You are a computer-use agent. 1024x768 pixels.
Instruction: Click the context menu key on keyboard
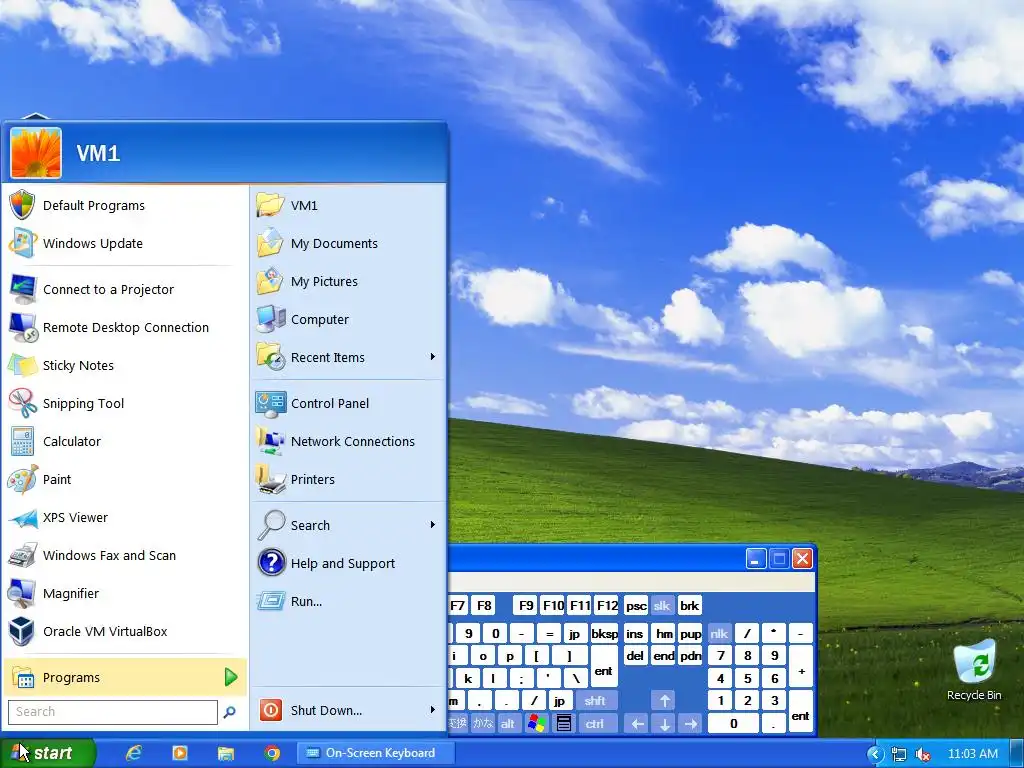(564, 724)
